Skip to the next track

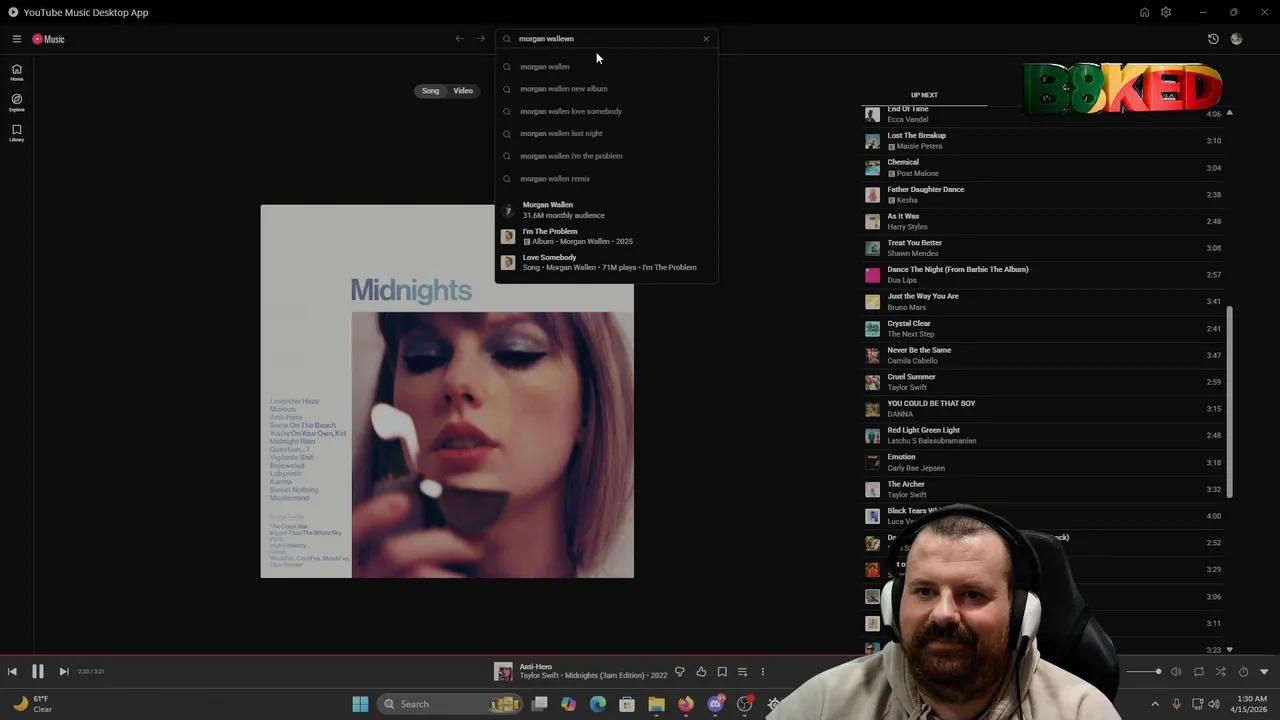point(63,672)
